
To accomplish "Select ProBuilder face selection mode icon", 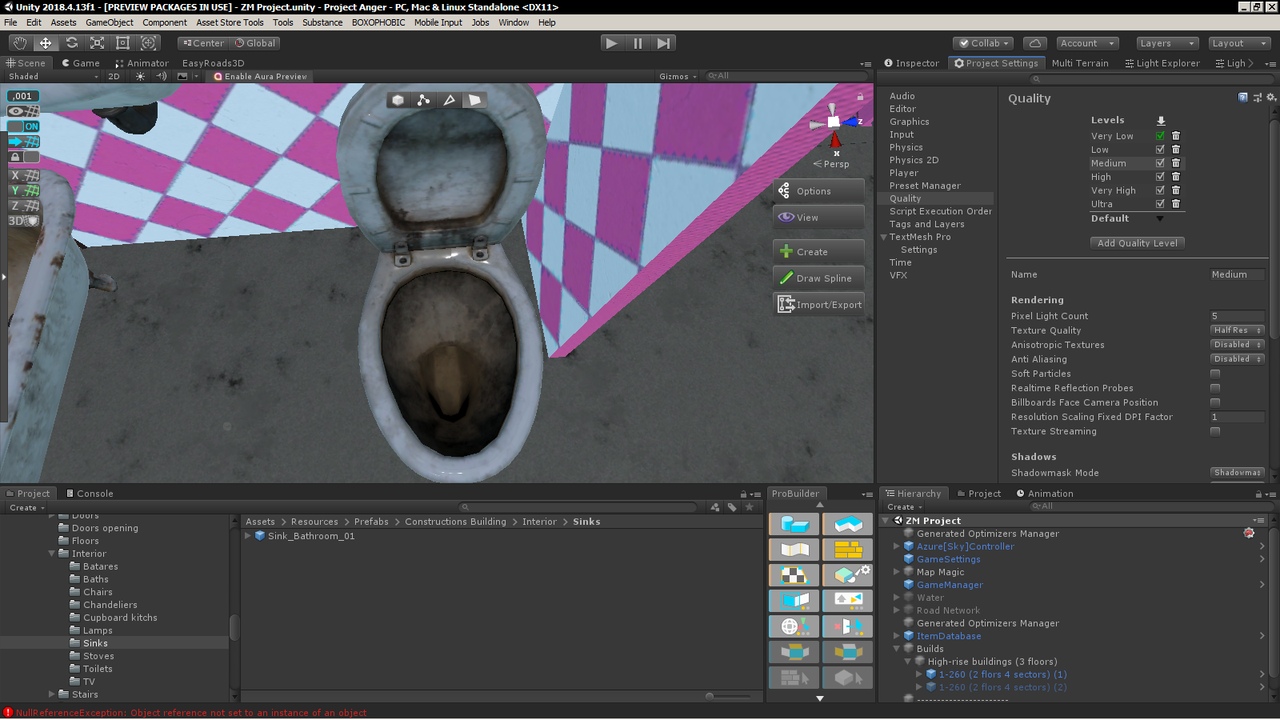I will (475, 100).
